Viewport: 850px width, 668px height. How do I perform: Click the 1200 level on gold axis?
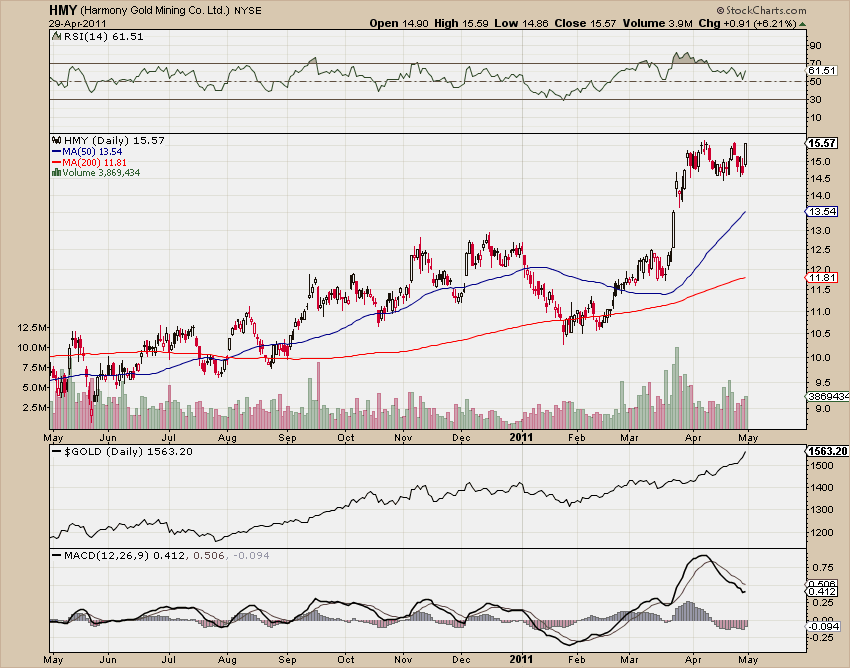point(821,532)
